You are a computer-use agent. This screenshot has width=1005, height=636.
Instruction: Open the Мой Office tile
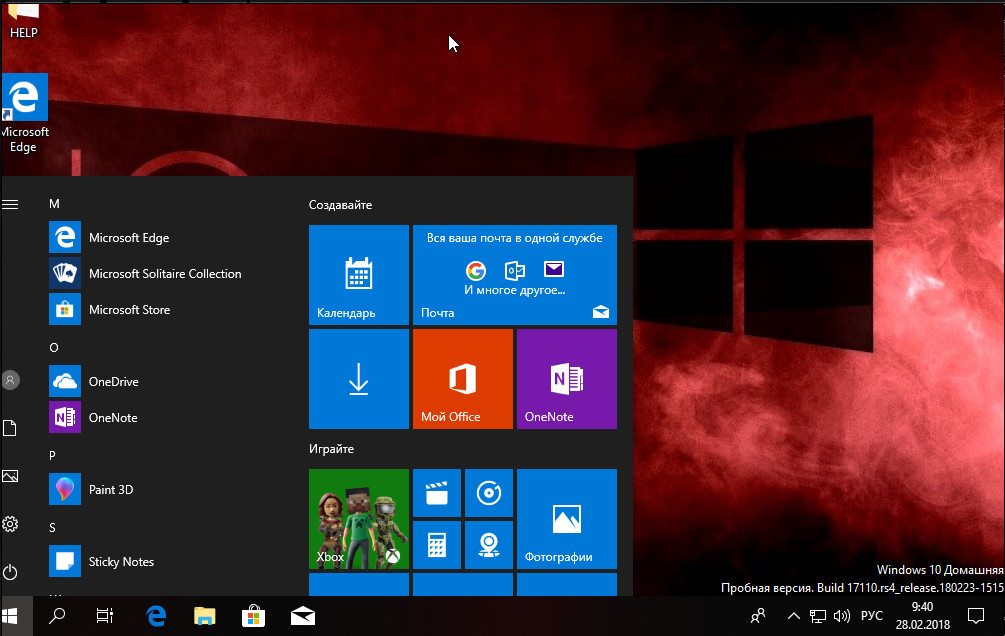[462, 379]
